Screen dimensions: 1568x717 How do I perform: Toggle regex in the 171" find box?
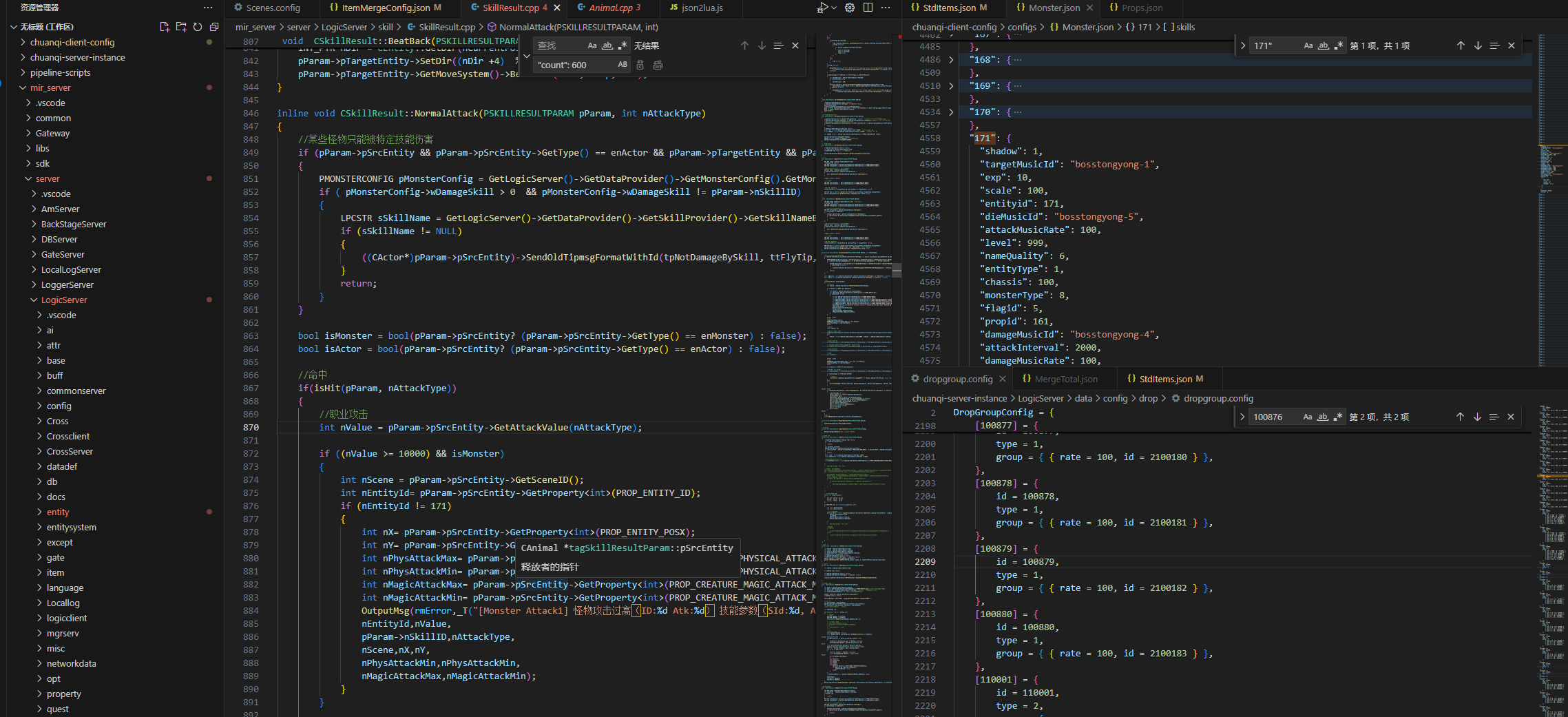pyautogui.click(x=1339, y=45)
